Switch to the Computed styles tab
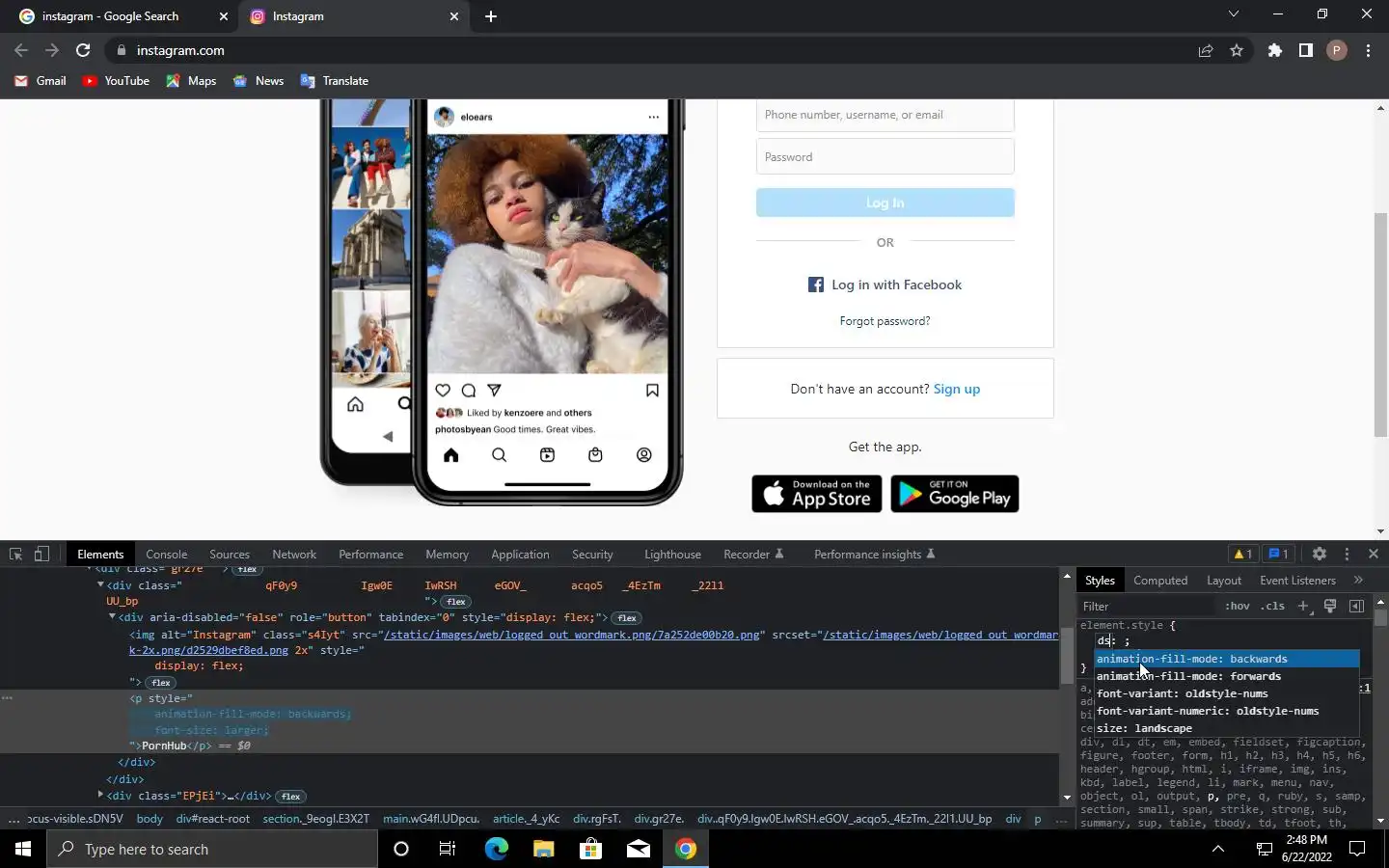This screenshot has height=868, width=1389. point(1160,580)
